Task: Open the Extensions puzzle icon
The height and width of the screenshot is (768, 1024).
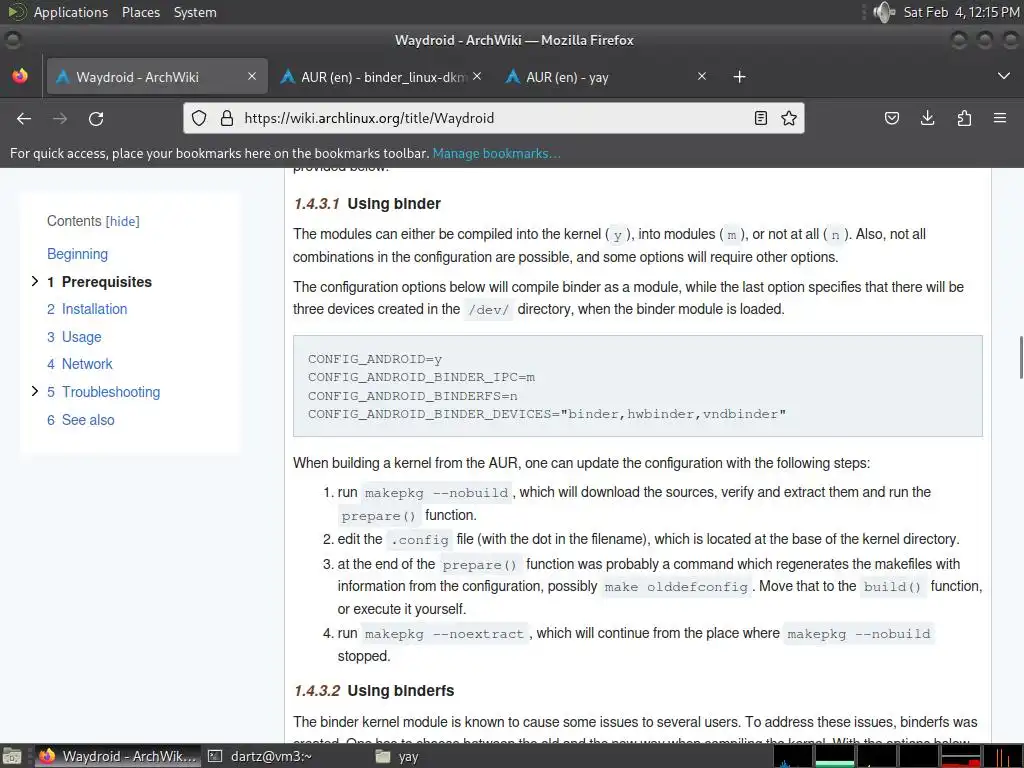Action: (964, 118)
